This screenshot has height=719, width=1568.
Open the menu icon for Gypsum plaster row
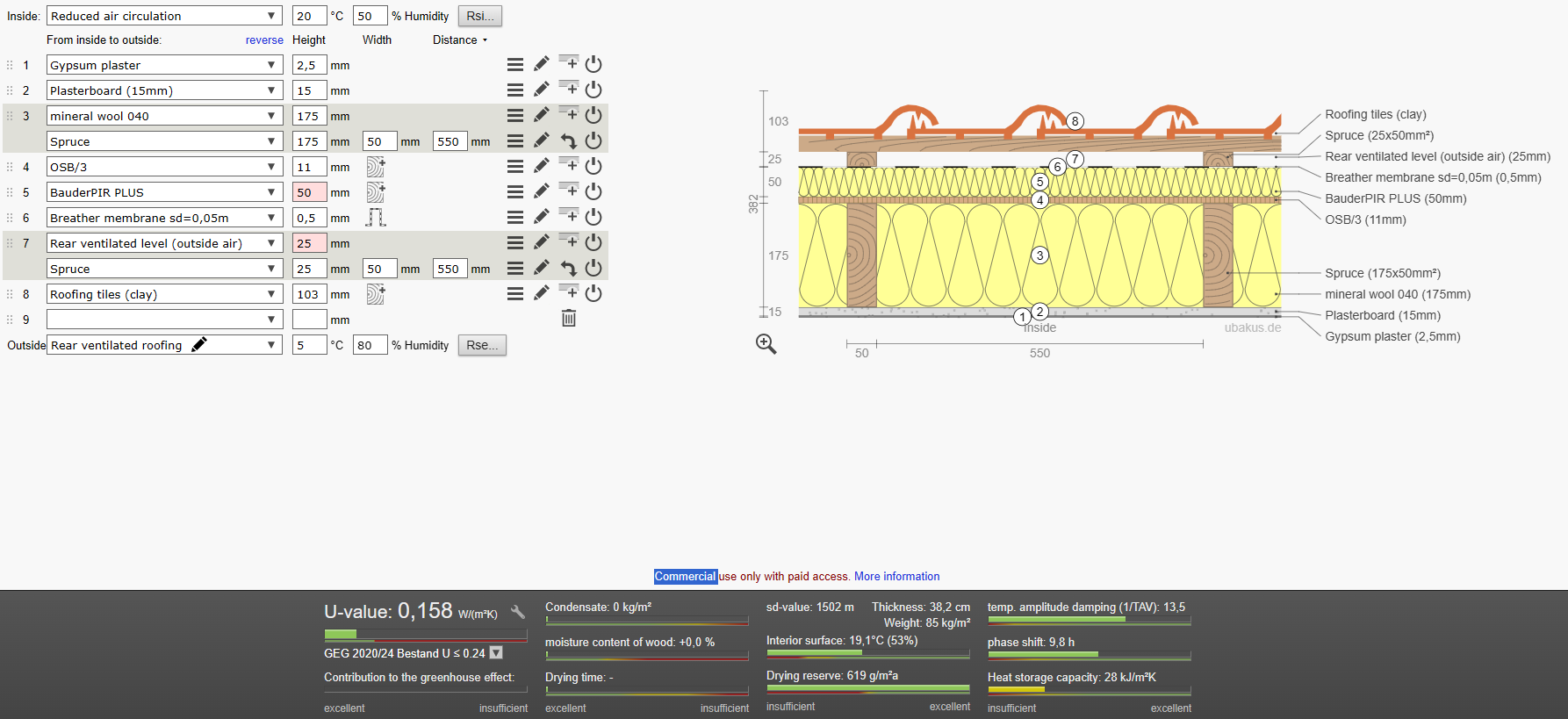click(515, 65)
